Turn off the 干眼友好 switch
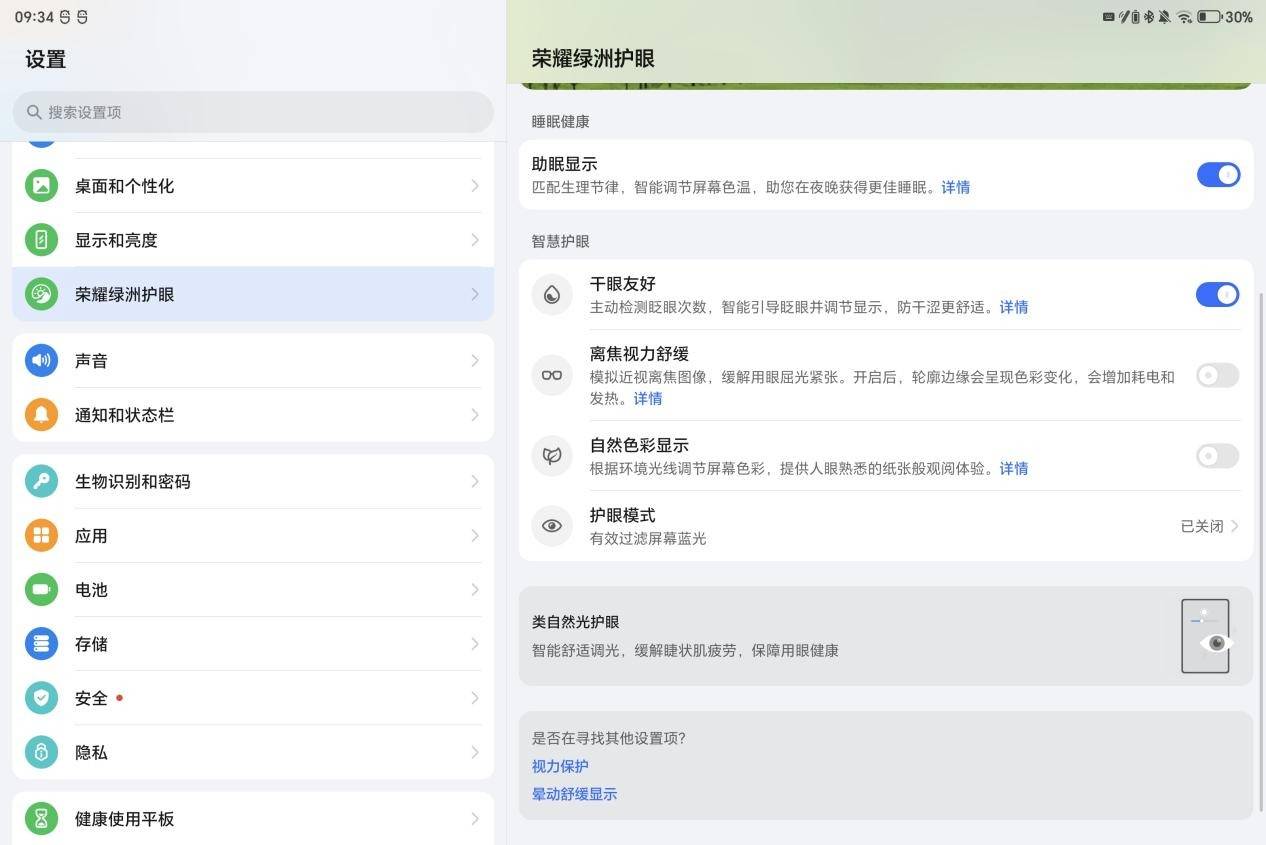 [1217, 295]
